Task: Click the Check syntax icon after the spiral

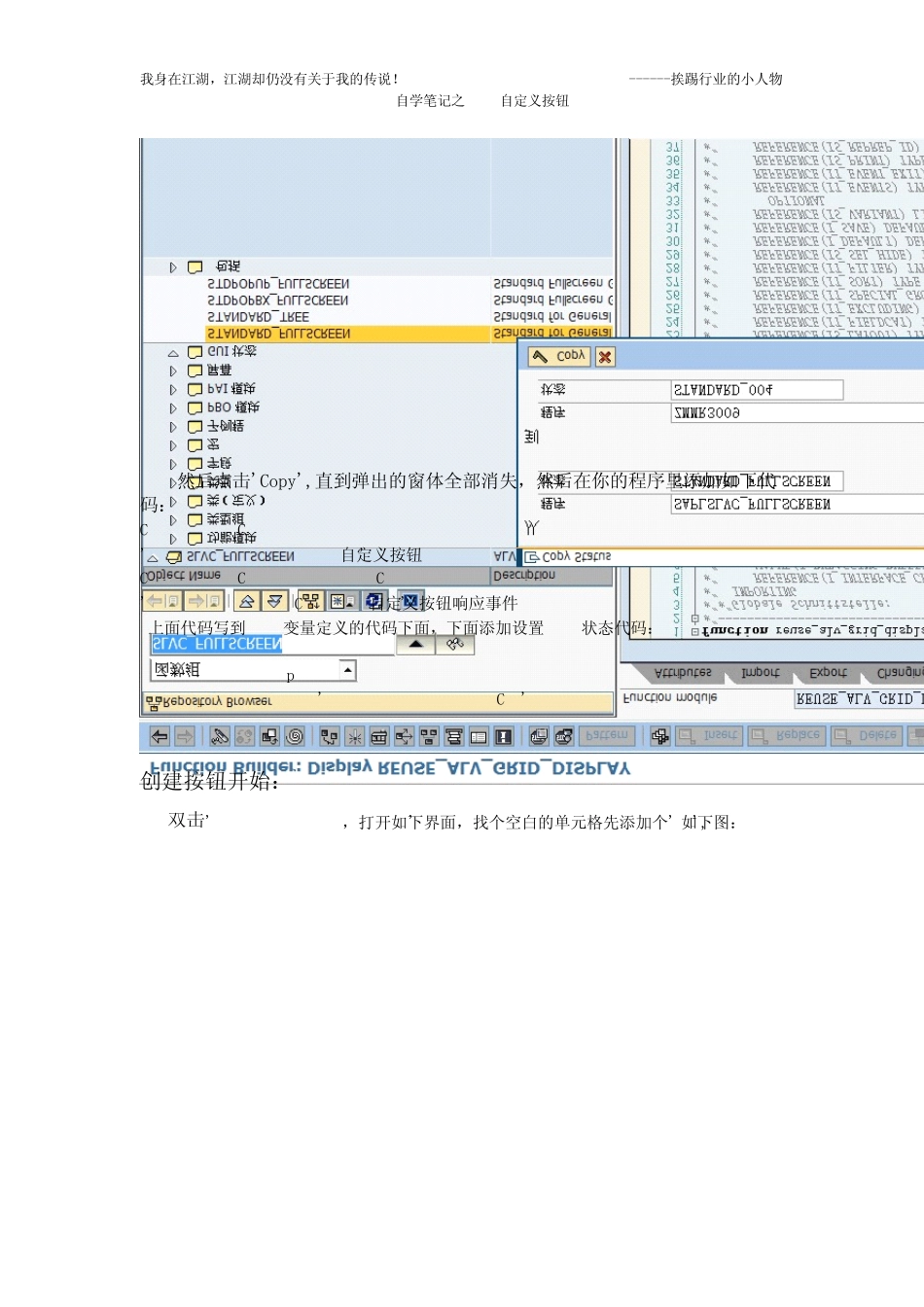Action: click(330, 736)
